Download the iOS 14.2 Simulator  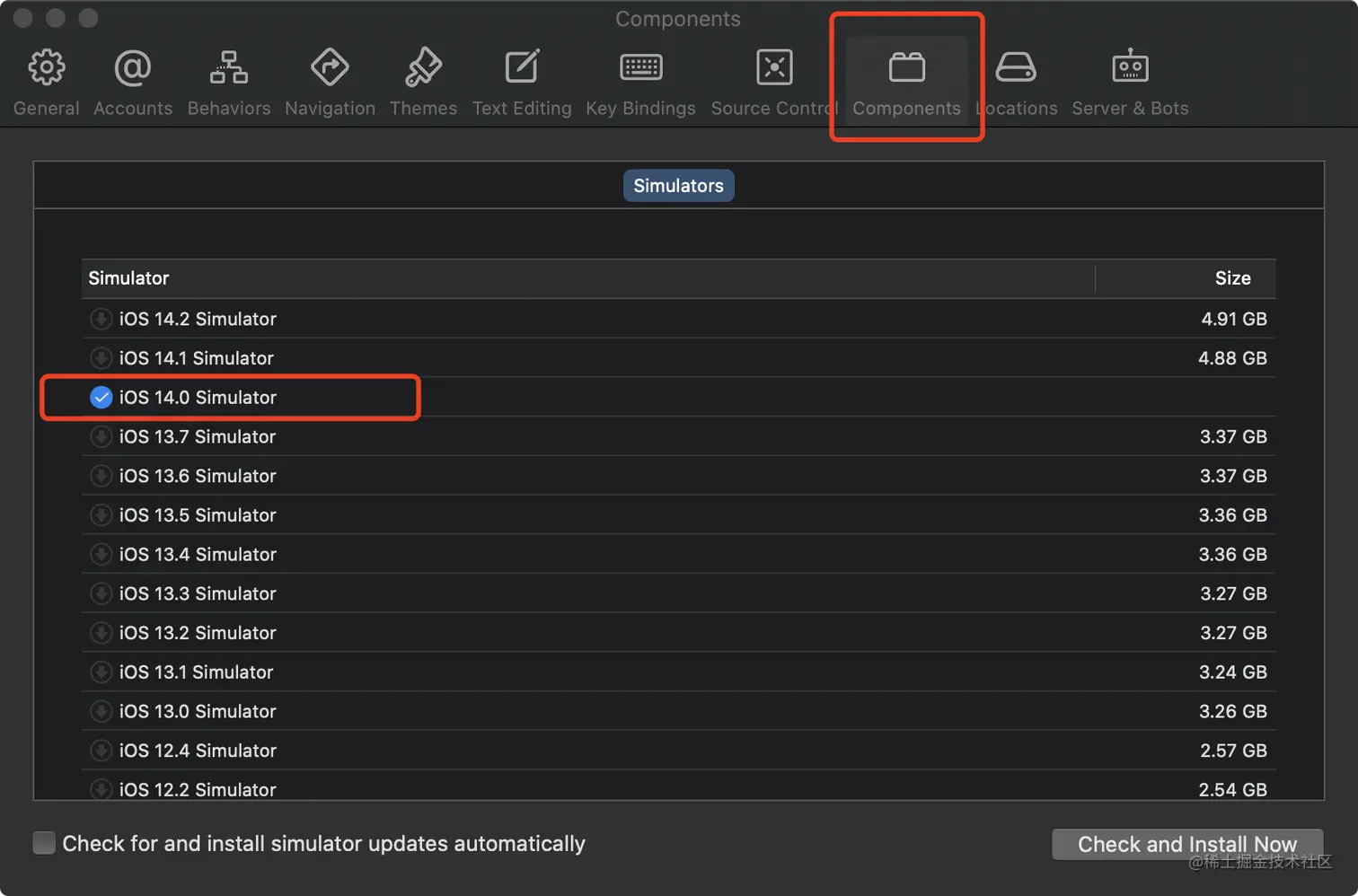pyautogui.click(x=101, y=319)
